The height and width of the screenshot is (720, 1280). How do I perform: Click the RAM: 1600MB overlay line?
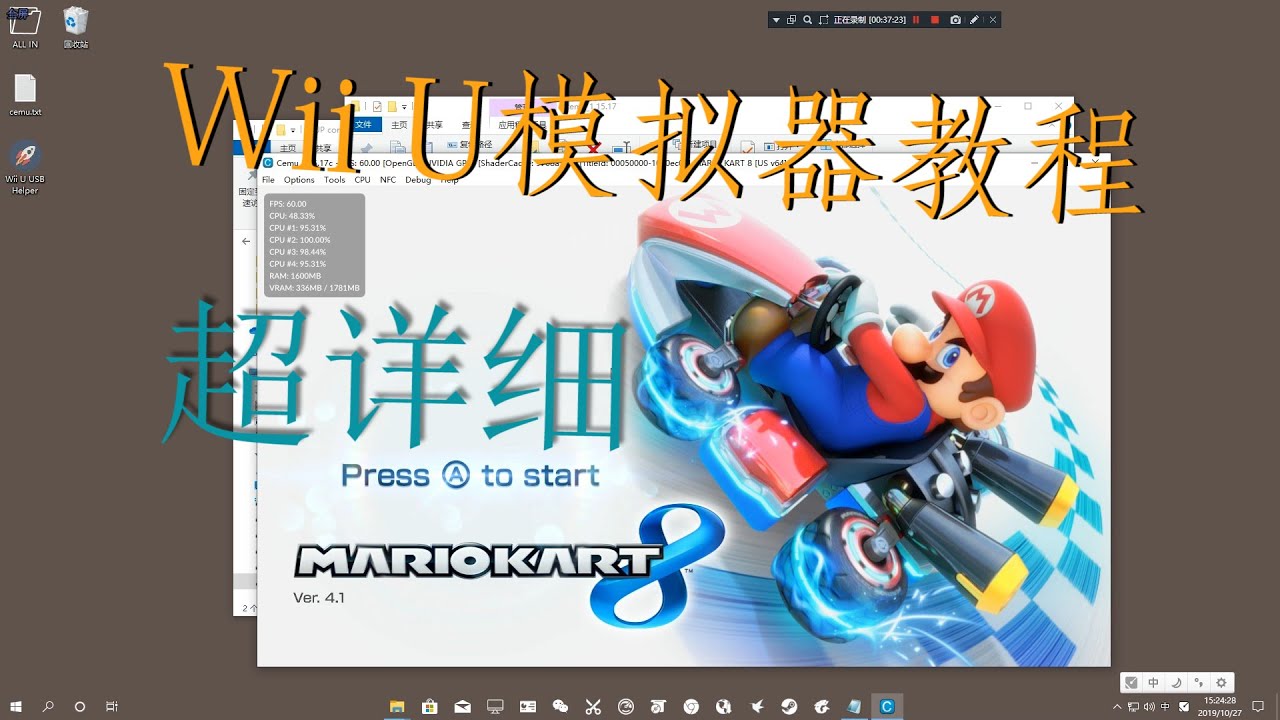tap(295, 276)
